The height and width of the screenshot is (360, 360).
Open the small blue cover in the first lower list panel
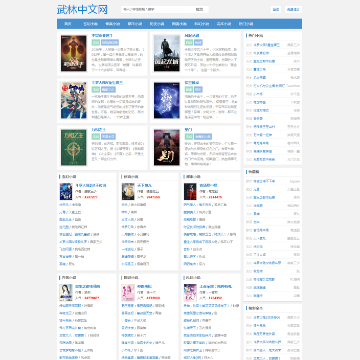(x=66, y=191)
